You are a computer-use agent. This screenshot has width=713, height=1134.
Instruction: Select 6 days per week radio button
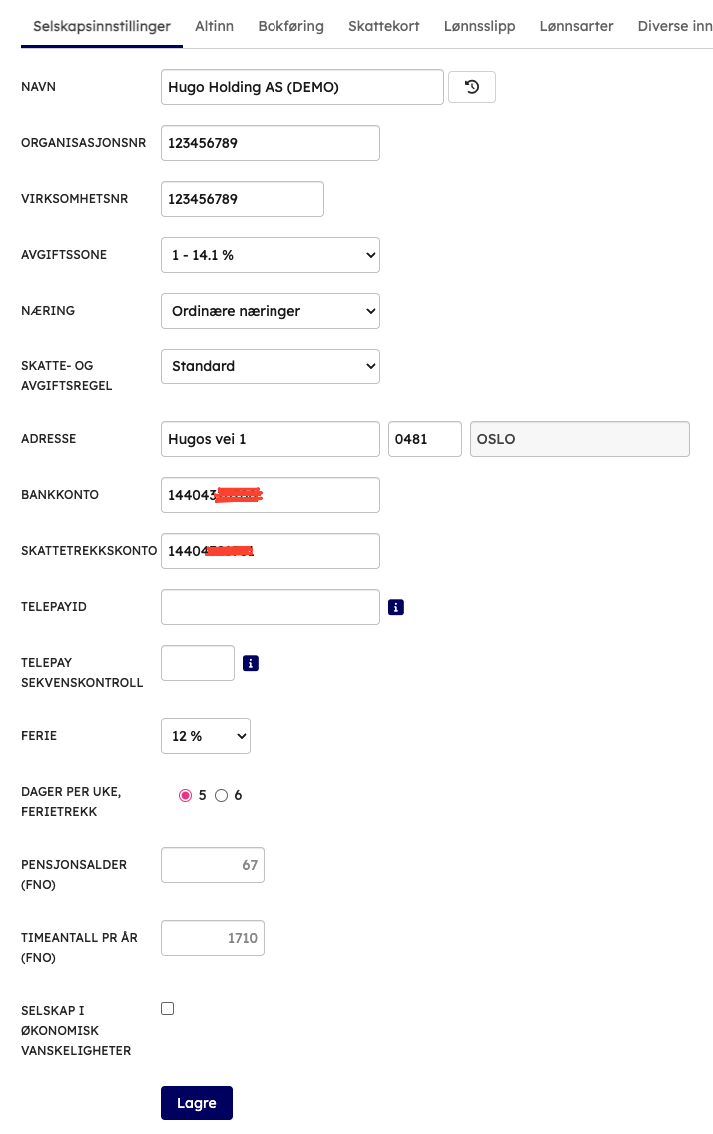(222, 795)
